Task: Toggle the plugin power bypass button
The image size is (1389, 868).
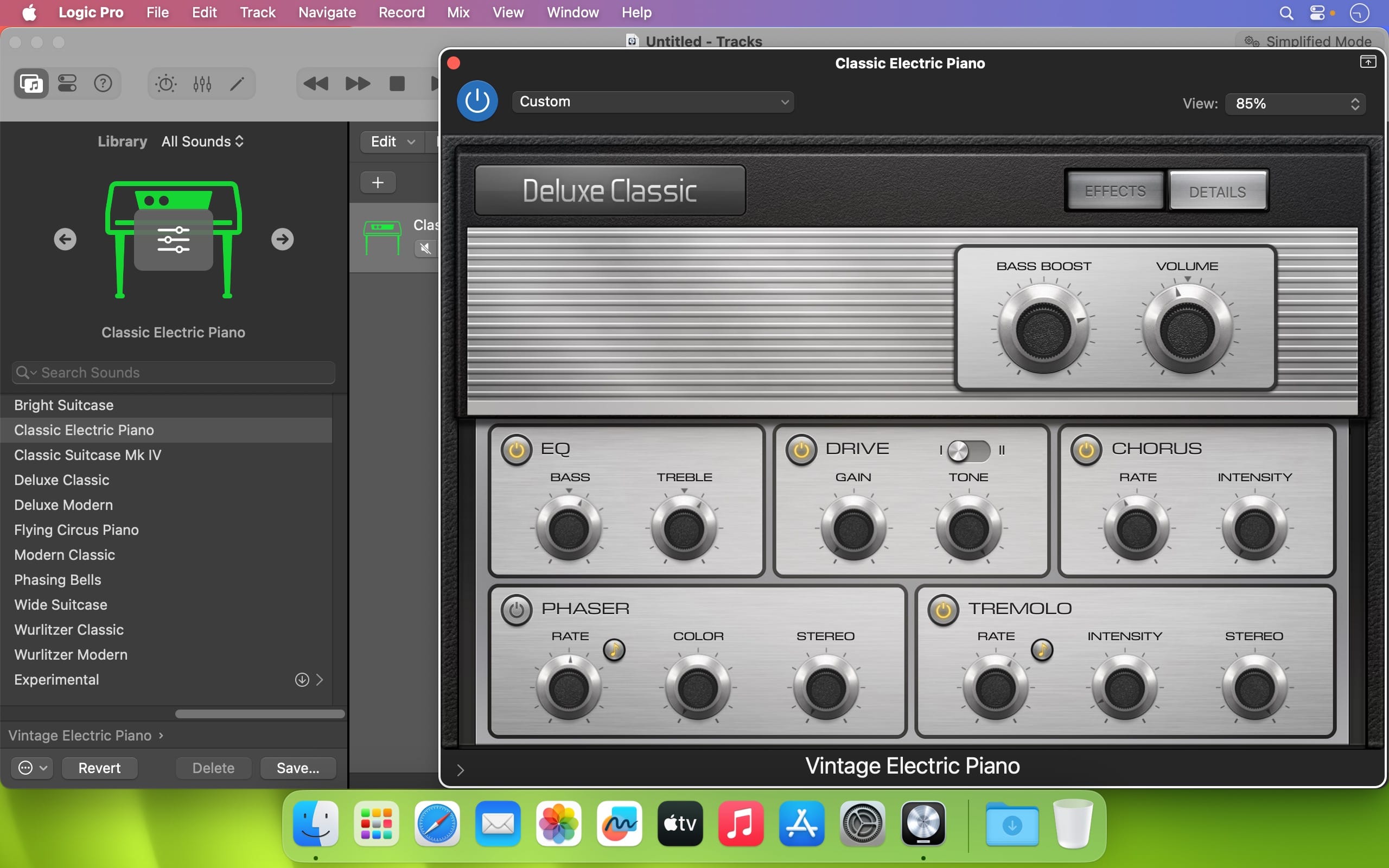Action: click(477, 101)
